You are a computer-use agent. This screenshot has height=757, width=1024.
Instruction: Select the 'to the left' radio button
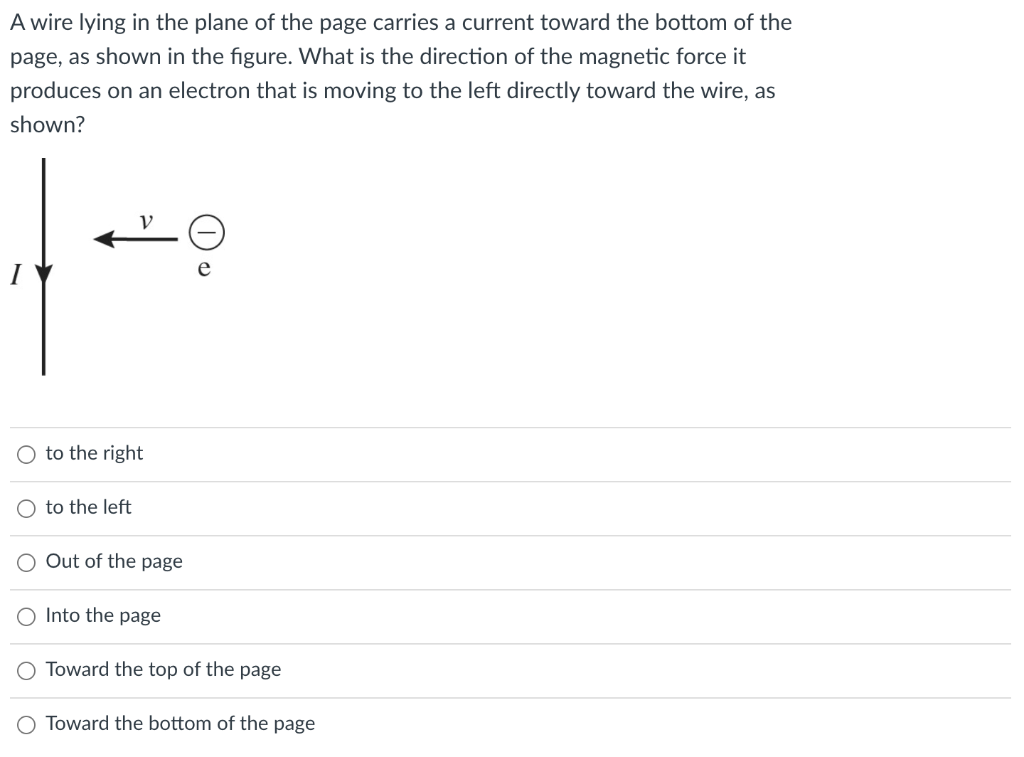click(x=26, y=508)
